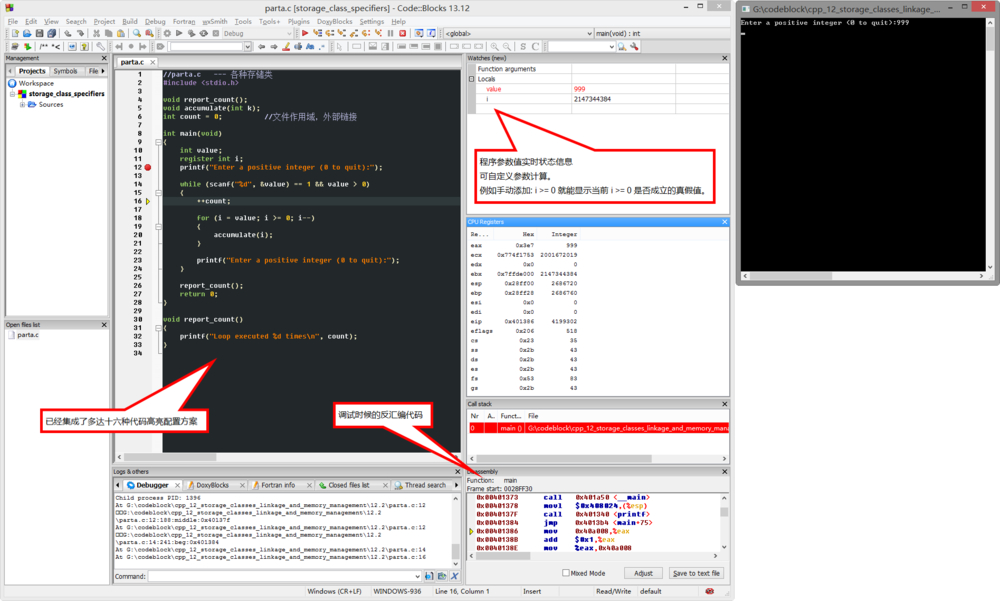Collapse the Locals group in Watches

click(x=472, y=79)
